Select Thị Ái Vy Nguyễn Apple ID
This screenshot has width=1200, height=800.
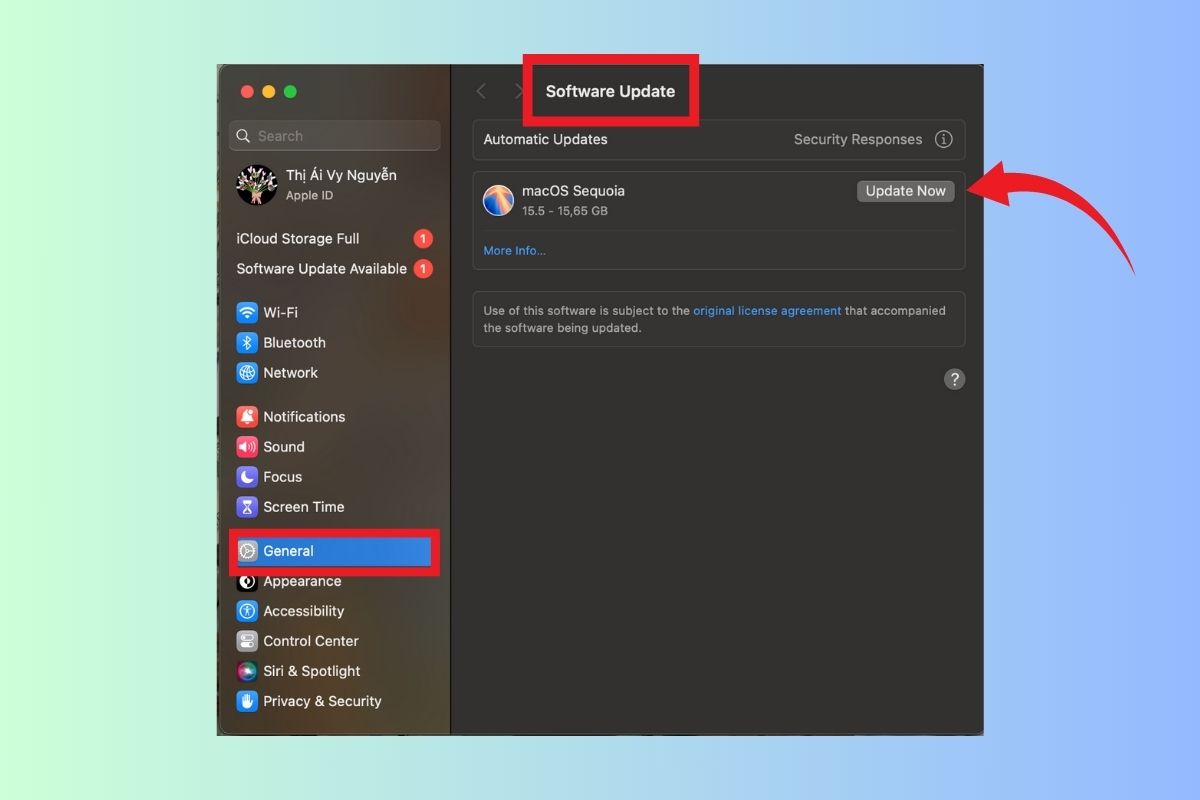pos(335,185)
